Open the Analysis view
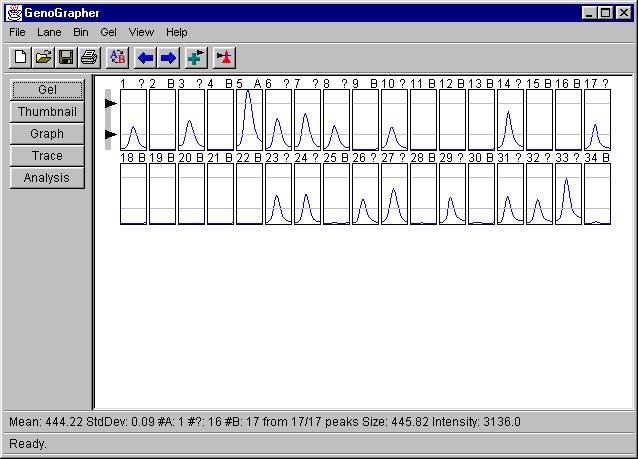 pyautogui.click(x=47, y=178)
